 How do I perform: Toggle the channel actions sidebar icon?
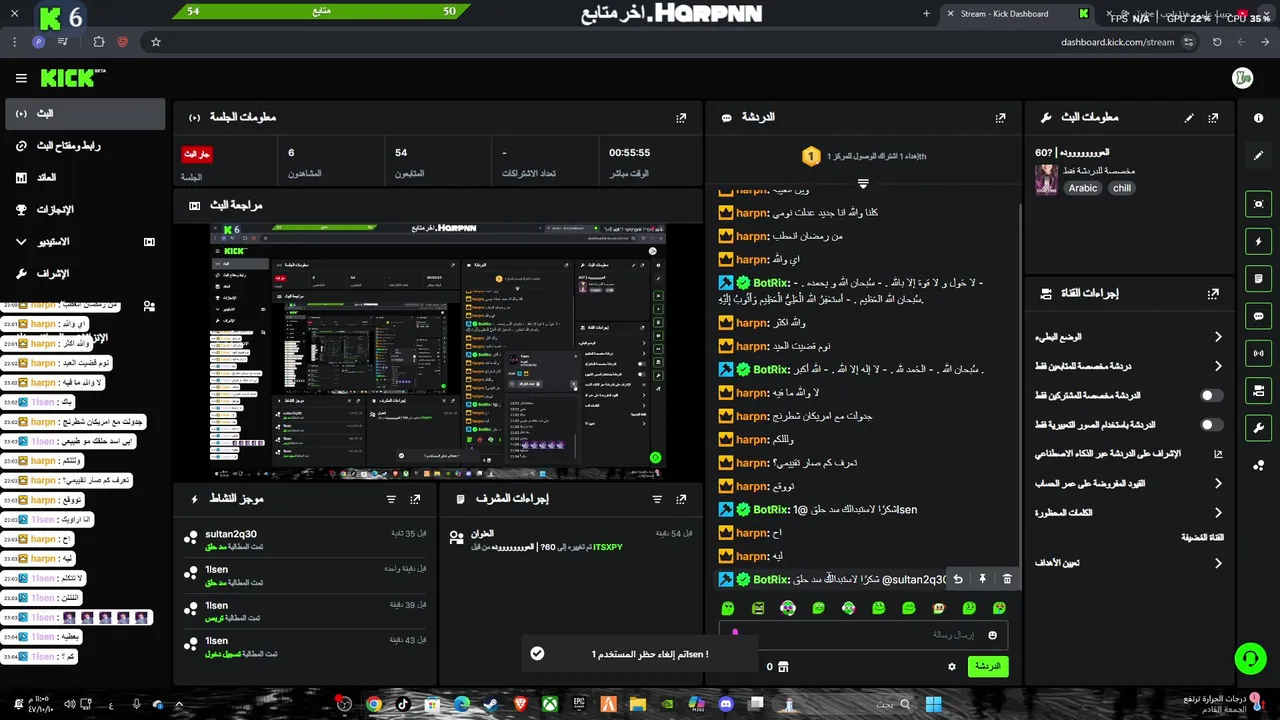(x=1258, y=390)
